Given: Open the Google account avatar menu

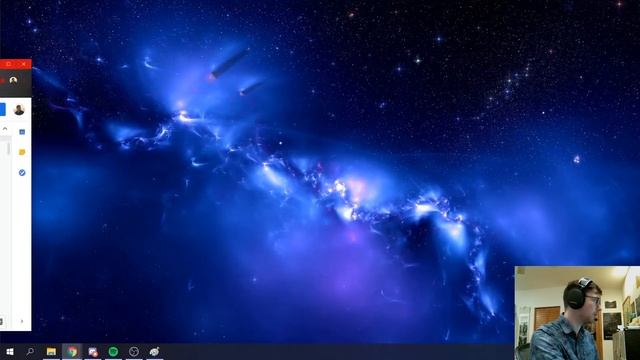Looking at the screenshot, I should click(x=19, y=109).
